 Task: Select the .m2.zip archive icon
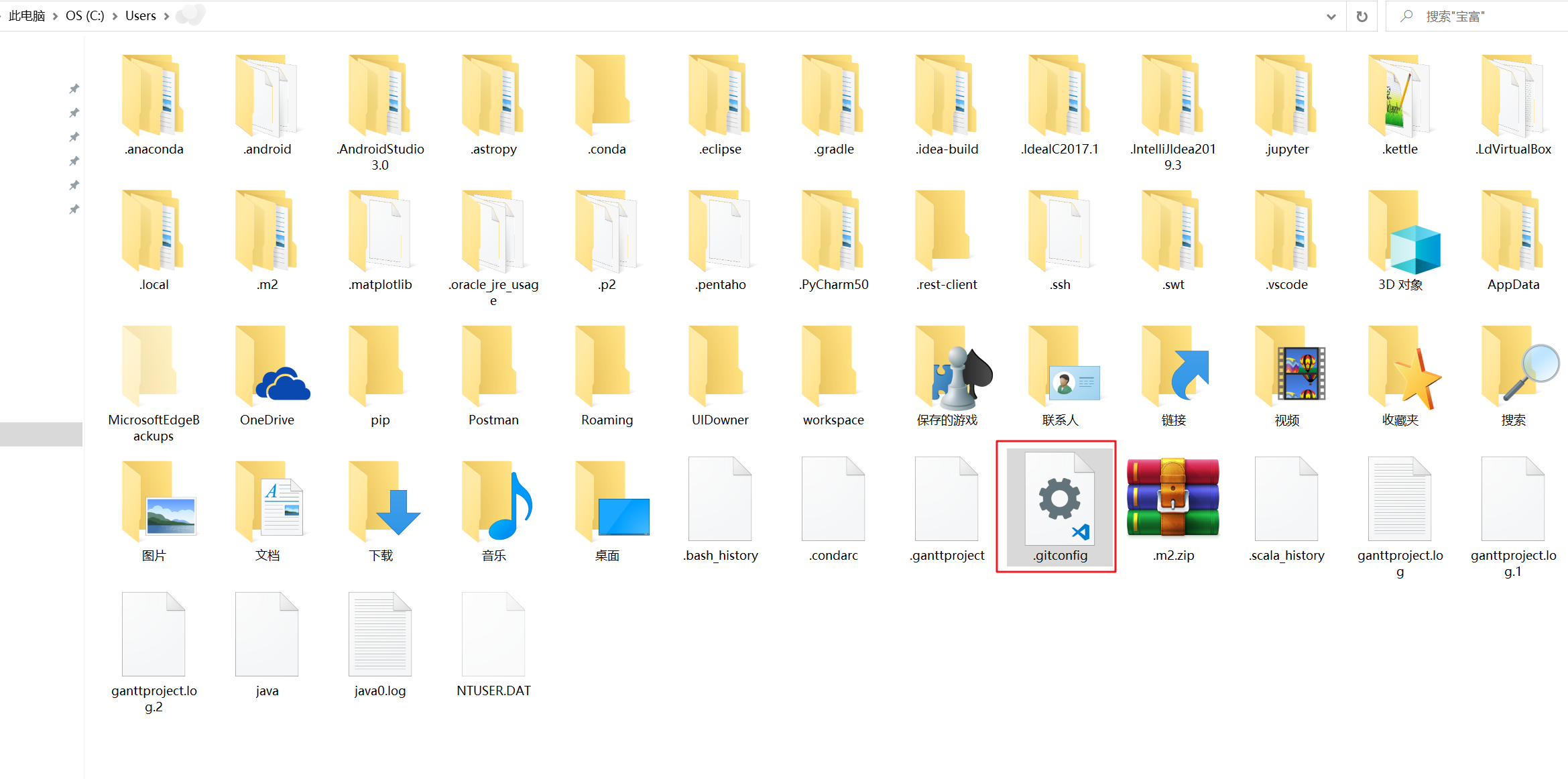(x=1172, y=498)
